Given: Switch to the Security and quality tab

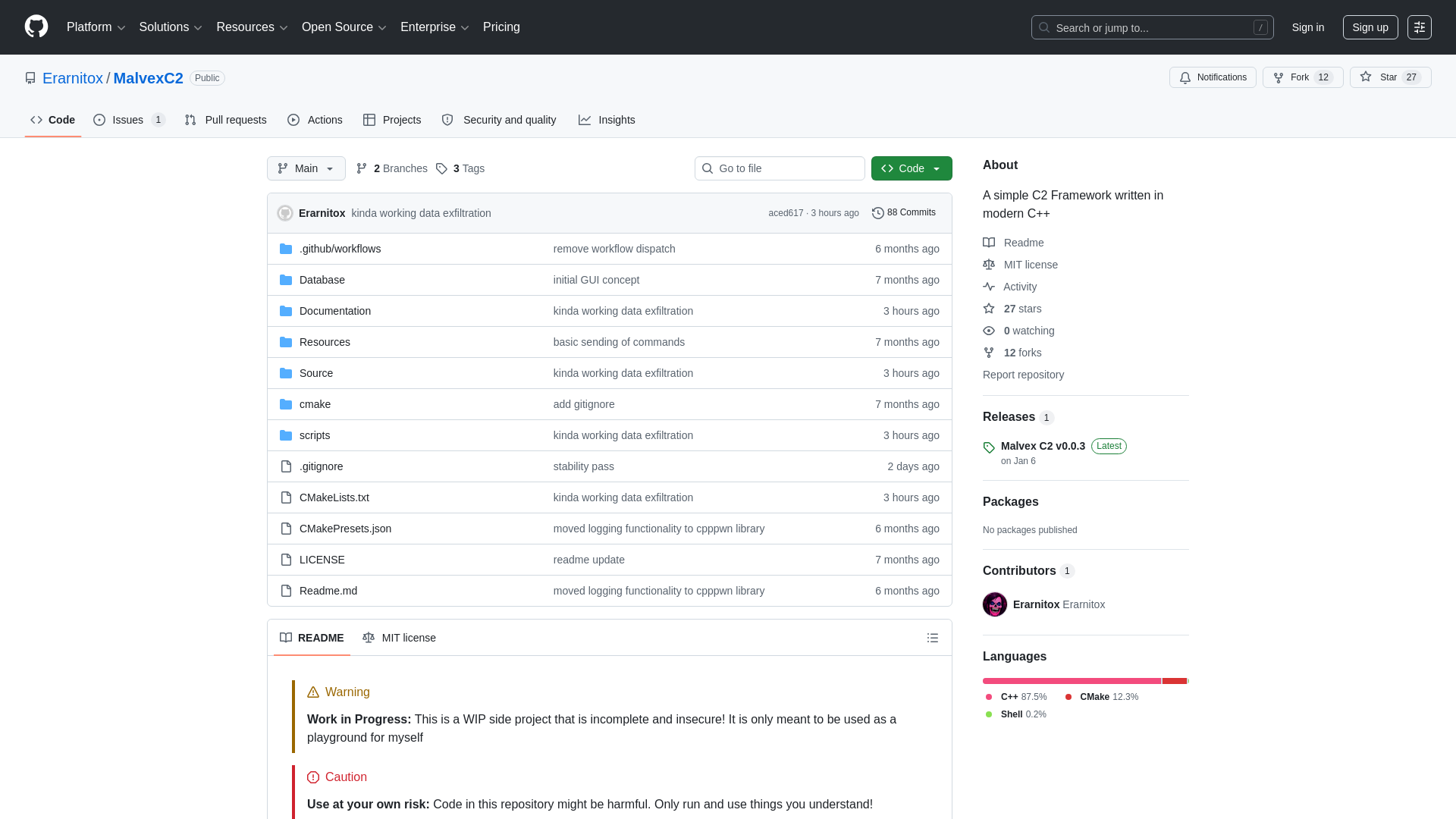Looking at the screenshot, I should 499,120.
